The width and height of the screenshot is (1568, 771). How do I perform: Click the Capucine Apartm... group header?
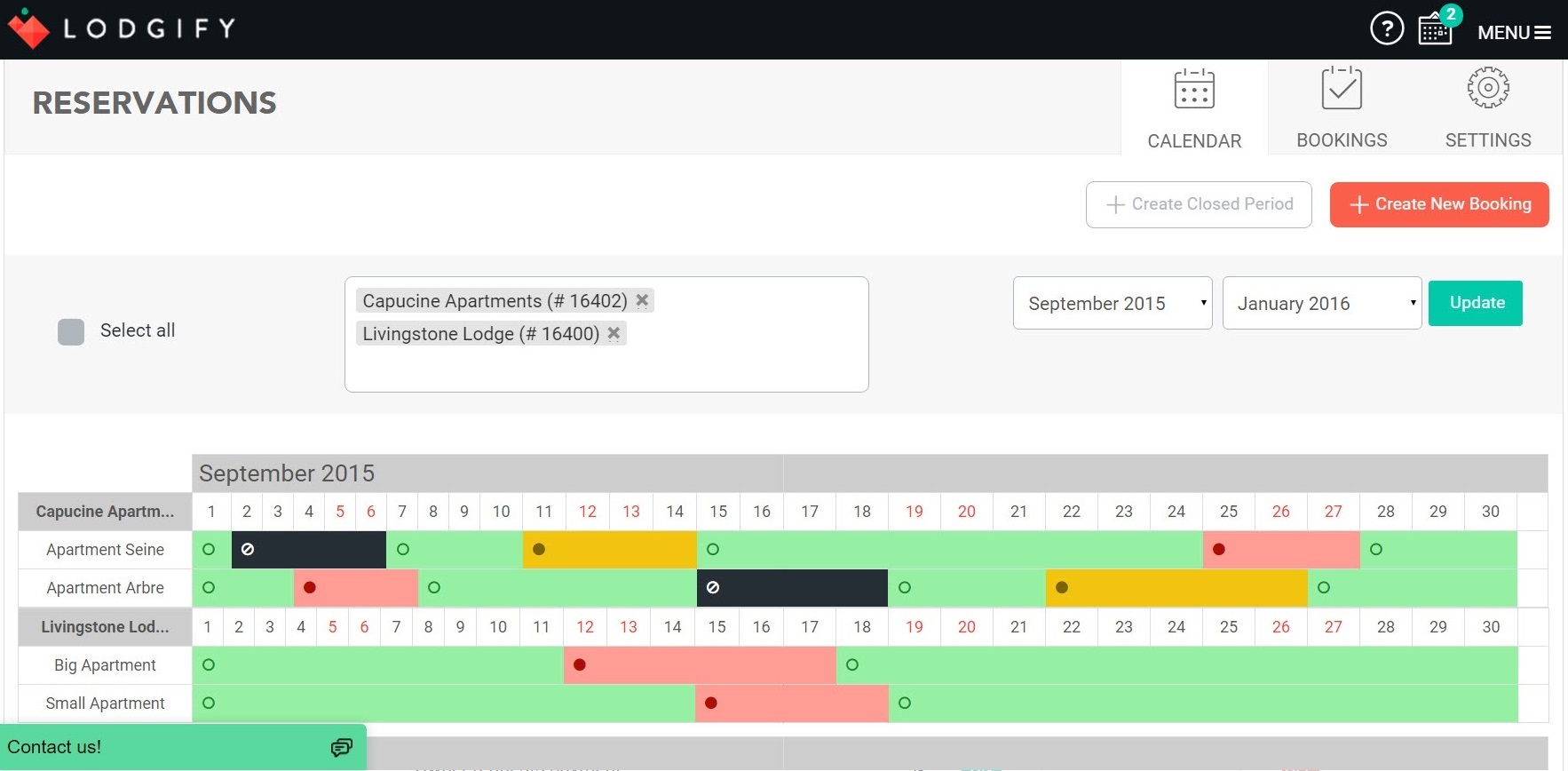pyautogui.click(x=105, y=512)
